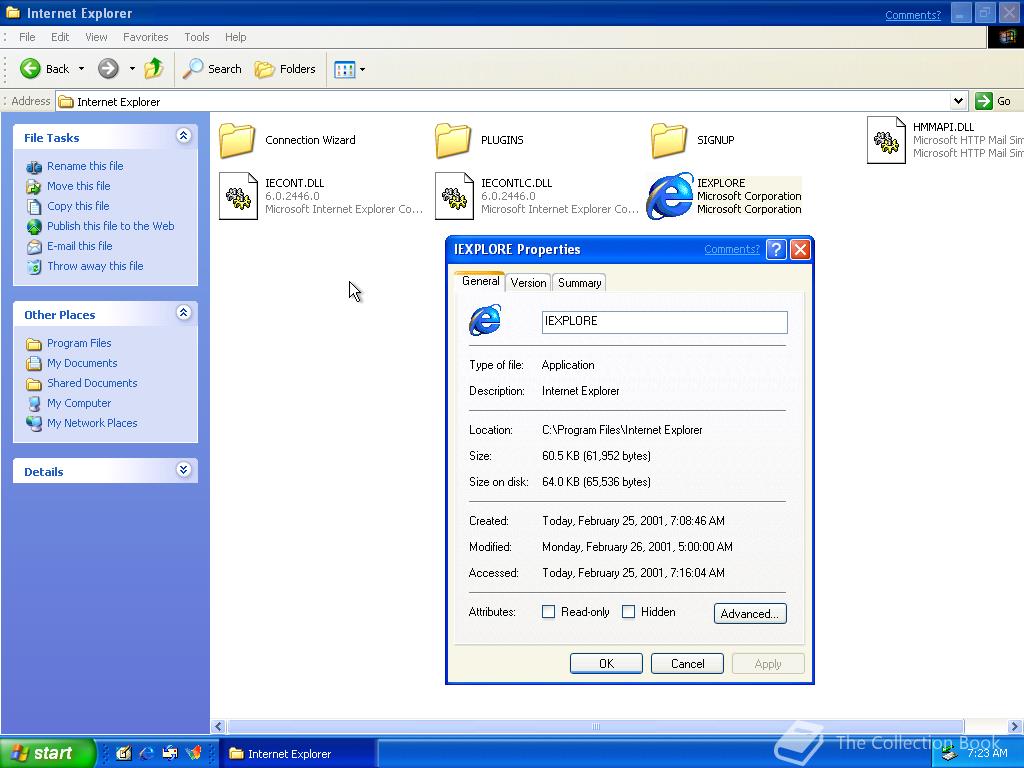The image size is (1024, 768).
Task: Click the horizontal scrollbar thumb
Action: [x=595, y=726]
